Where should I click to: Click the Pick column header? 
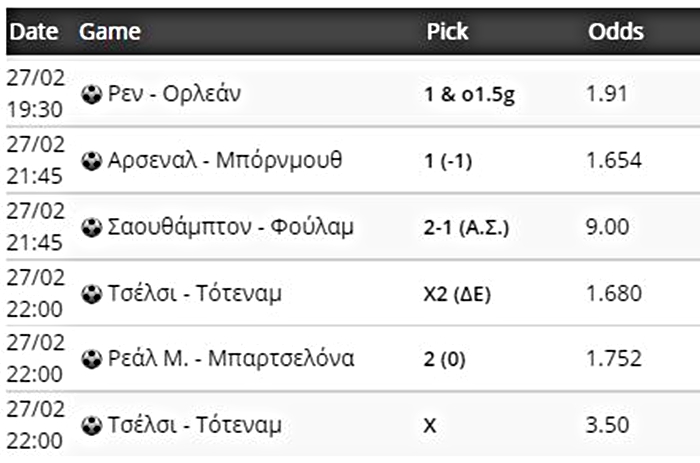[x=447, y=32]
